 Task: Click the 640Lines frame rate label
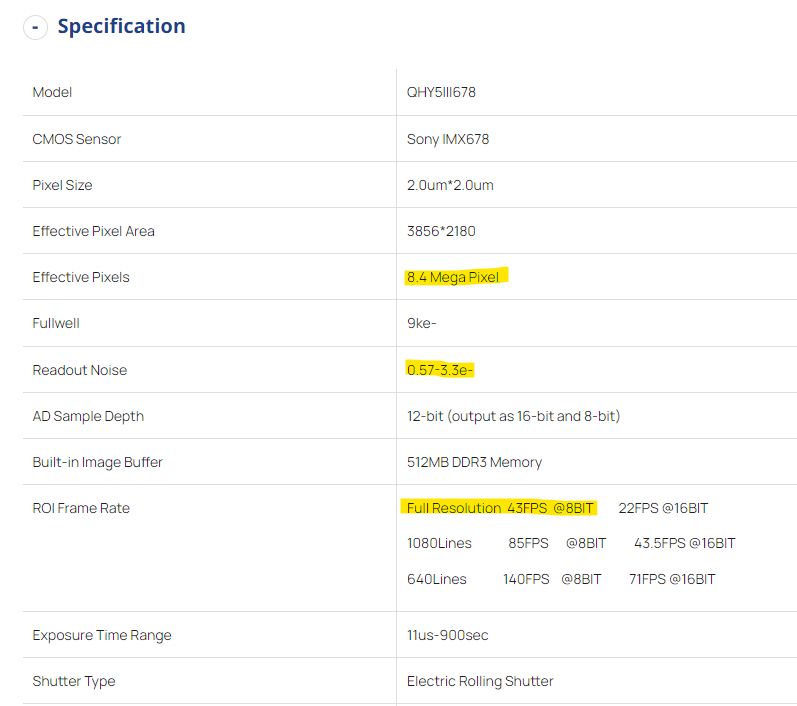(x=436, y=579)
